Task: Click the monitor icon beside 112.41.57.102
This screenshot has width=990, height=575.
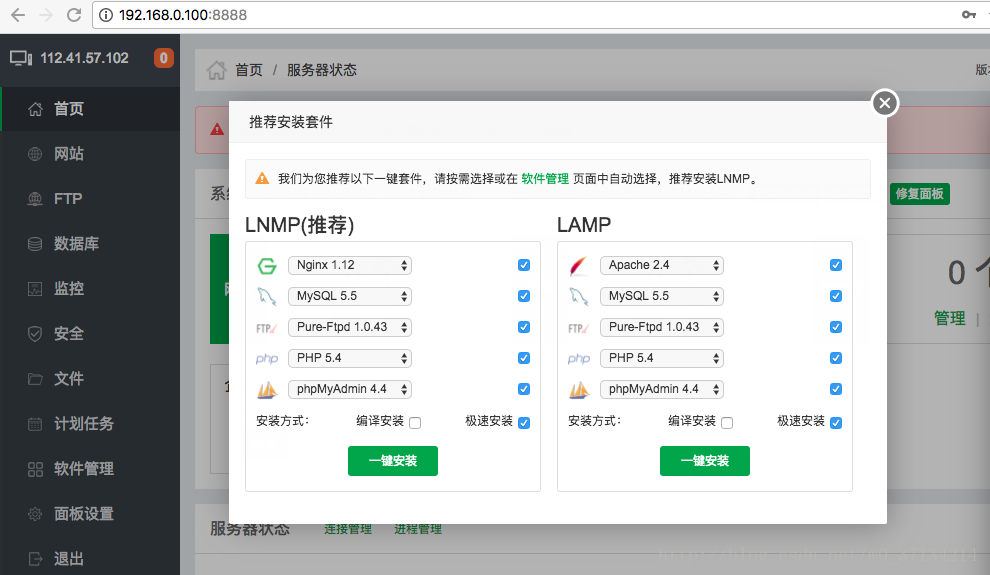Action: pos(21,59)
